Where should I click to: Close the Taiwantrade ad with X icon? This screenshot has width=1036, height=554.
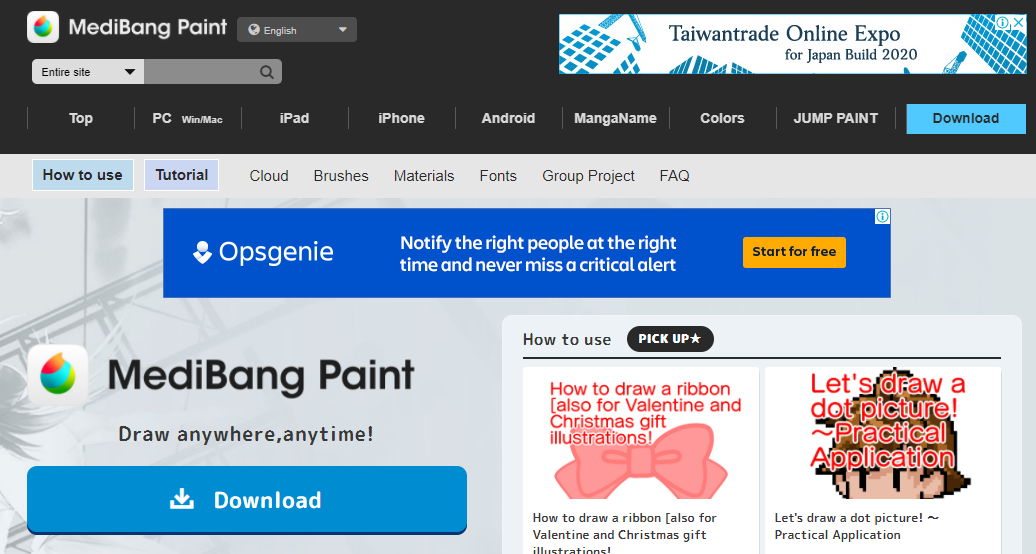1019,22
